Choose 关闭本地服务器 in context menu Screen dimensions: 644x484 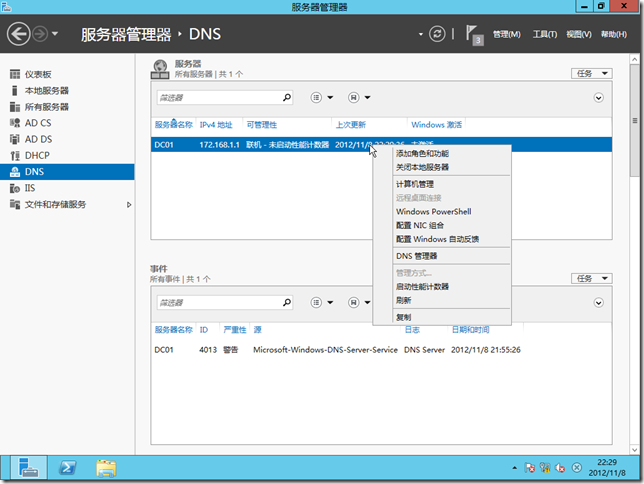point(442,167)
